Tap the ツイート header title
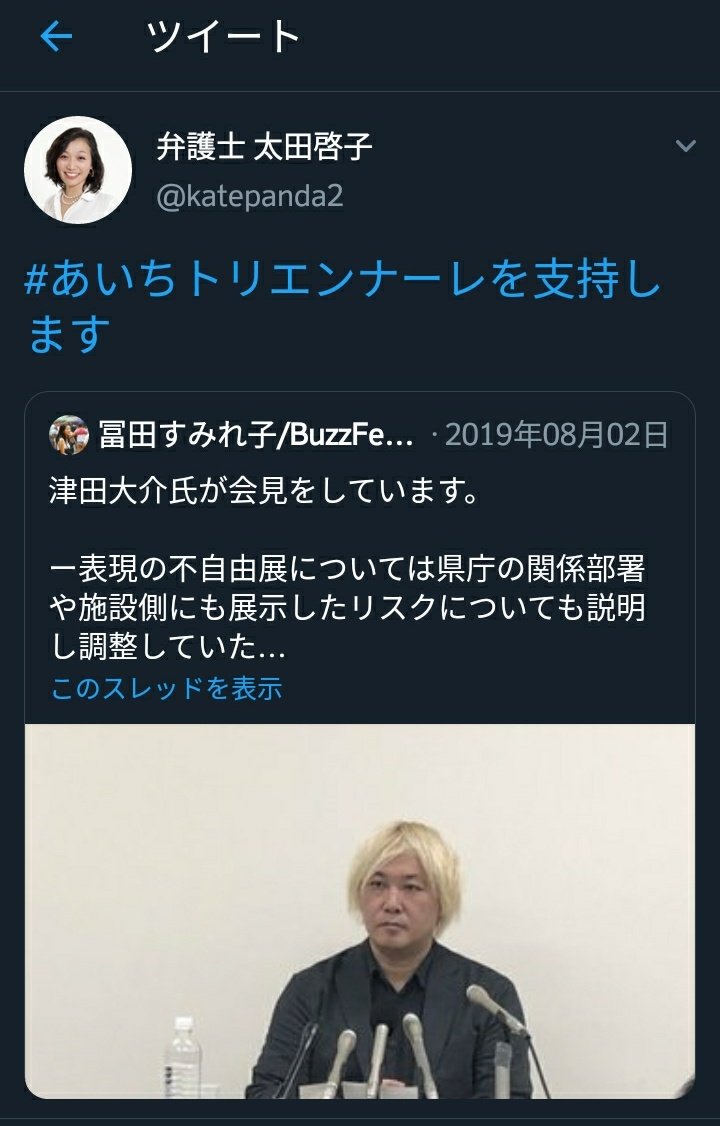The image size is (720, 1126). pos(223,37)
